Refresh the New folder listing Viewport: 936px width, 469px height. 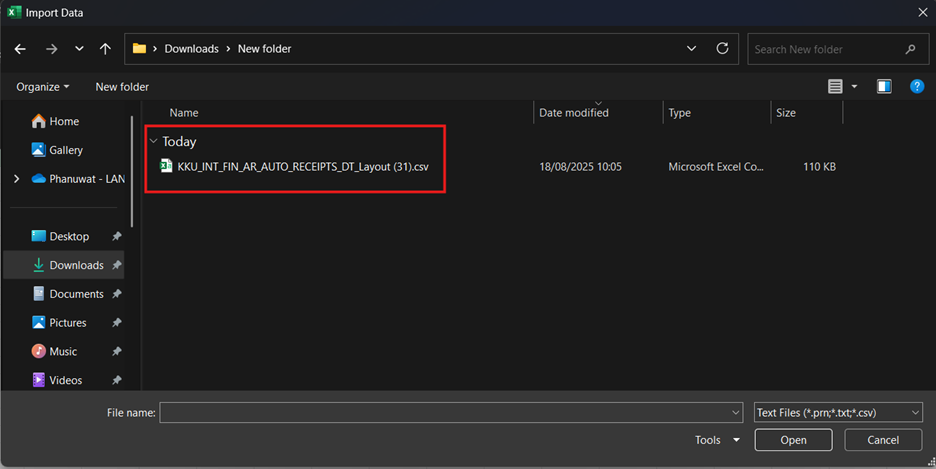tap(722, 49)
